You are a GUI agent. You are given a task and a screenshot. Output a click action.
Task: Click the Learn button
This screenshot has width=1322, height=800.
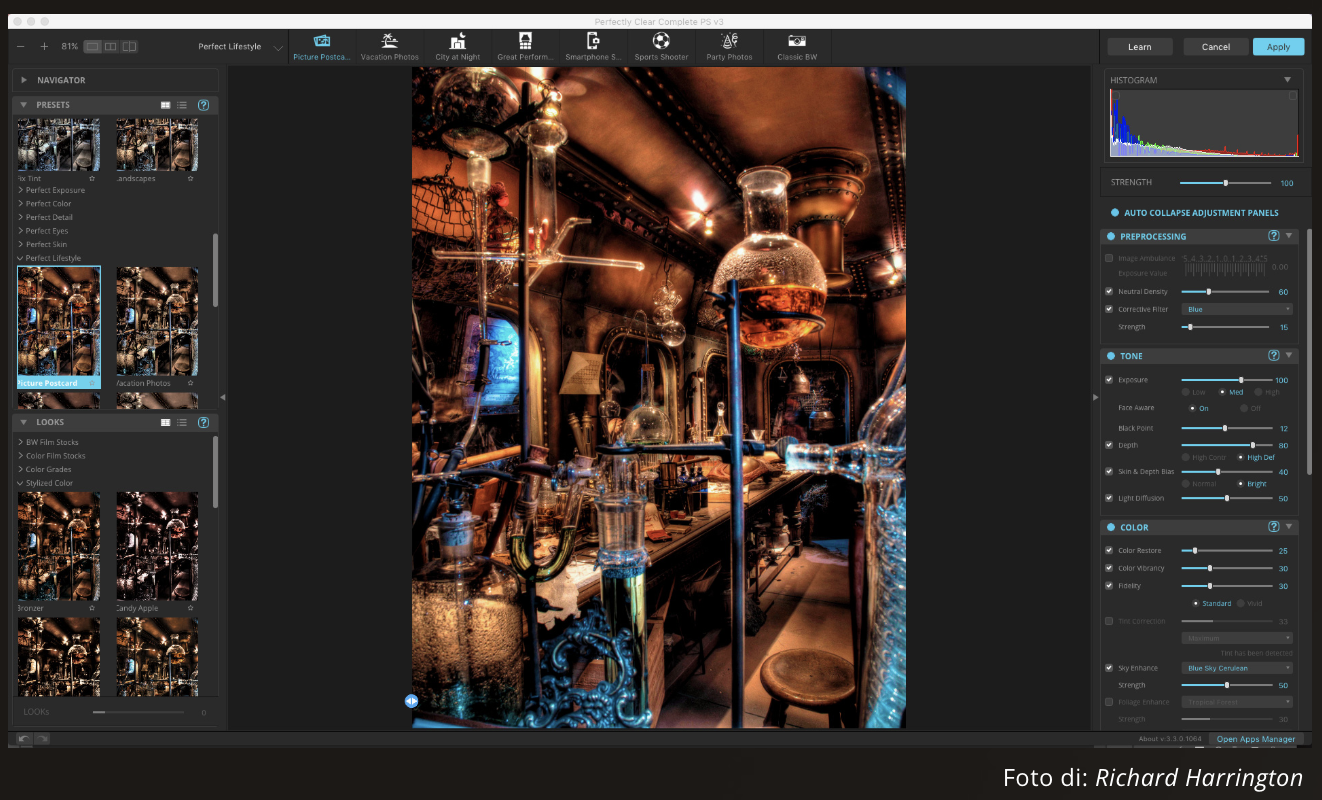1139,47
